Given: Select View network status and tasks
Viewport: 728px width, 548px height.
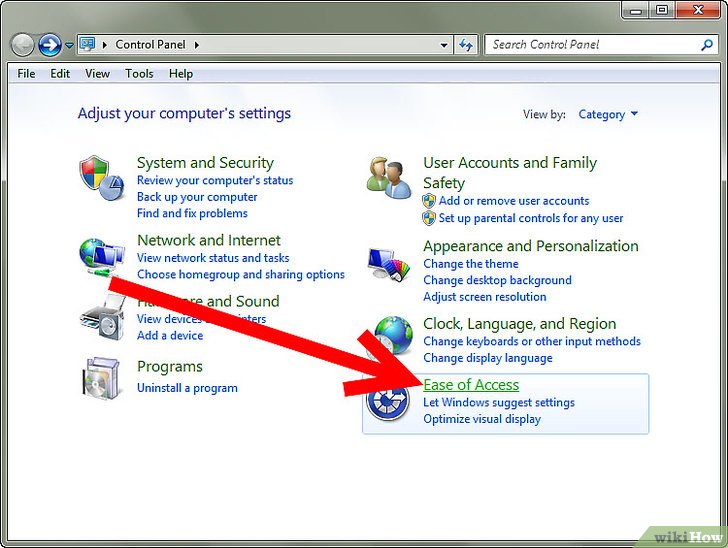Looking at the screenshot, I should coord(213,258).
